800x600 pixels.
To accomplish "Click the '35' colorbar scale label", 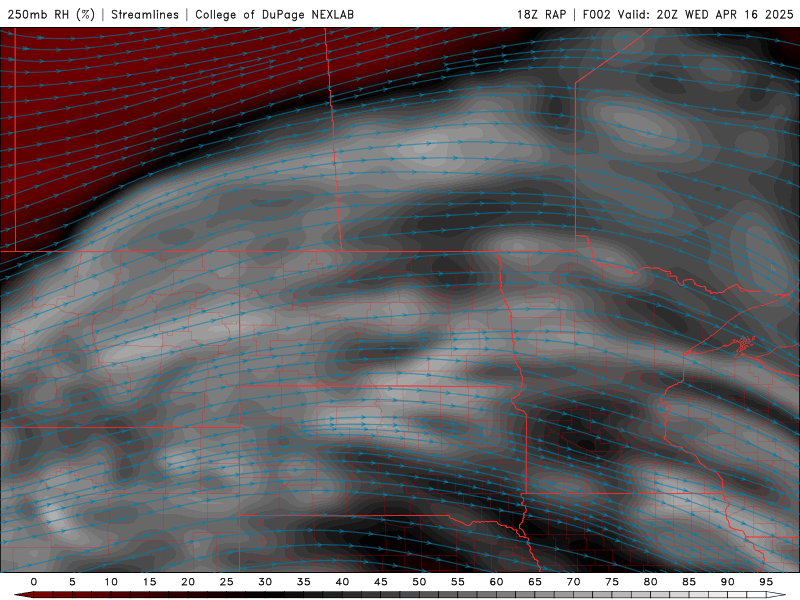I will click(304, 582).
